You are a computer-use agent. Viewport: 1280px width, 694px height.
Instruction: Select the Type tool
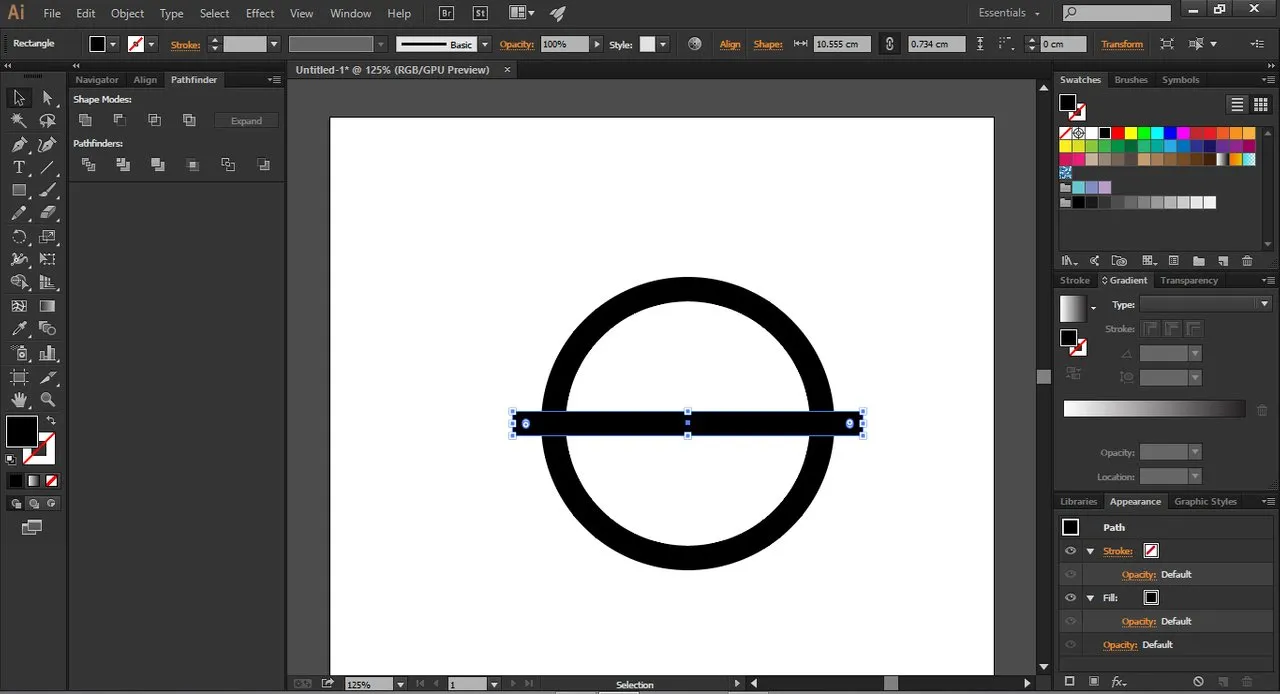tap(19, 167)
